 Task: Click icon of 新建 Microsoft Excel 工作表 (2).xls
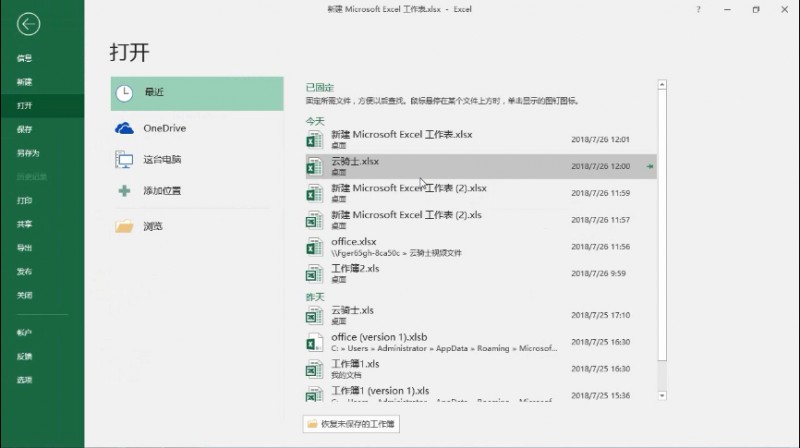[x=314, y=220]
